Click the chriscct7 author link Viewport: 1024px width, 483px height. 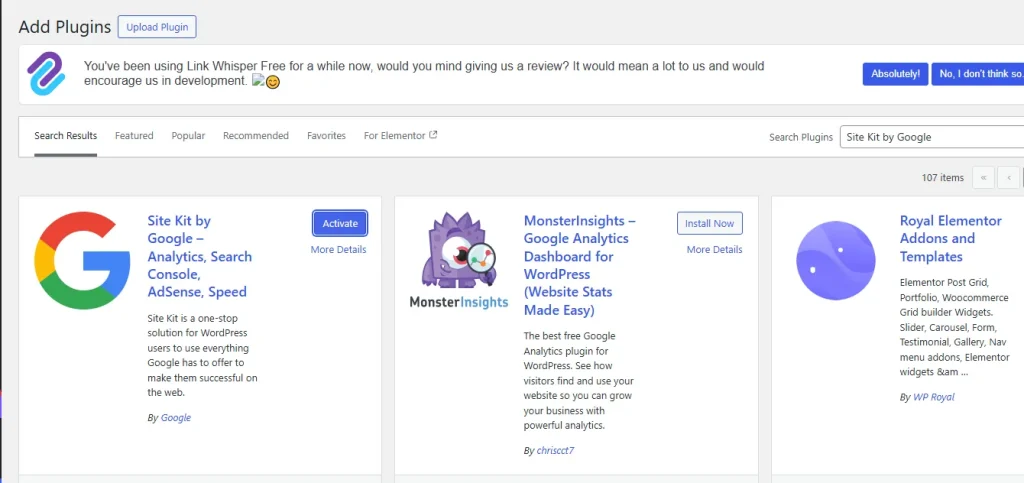555,450
